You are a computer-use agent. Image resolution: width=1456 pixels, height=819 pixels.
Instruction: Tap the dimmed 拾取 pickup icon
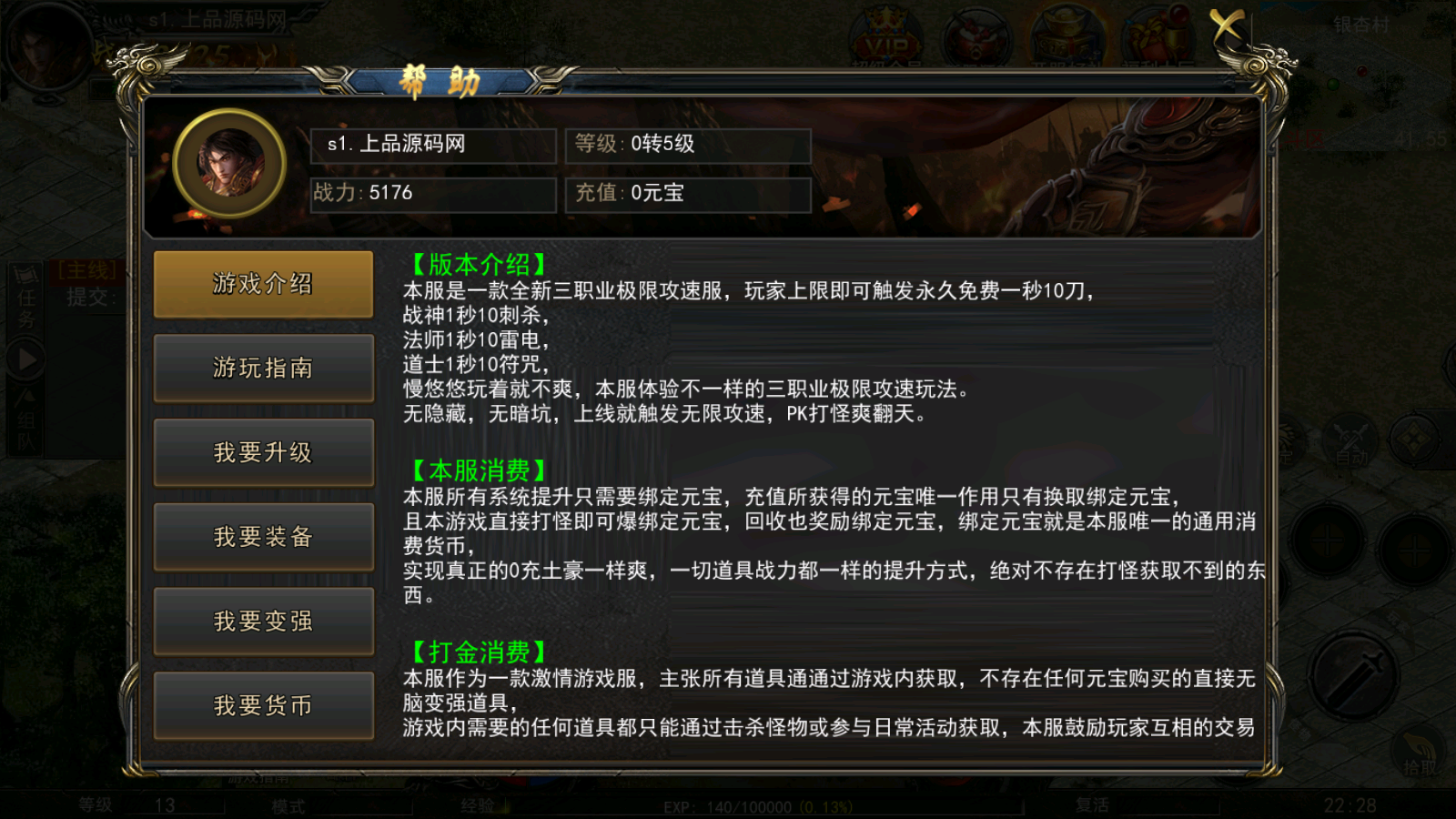[1420, 751]
